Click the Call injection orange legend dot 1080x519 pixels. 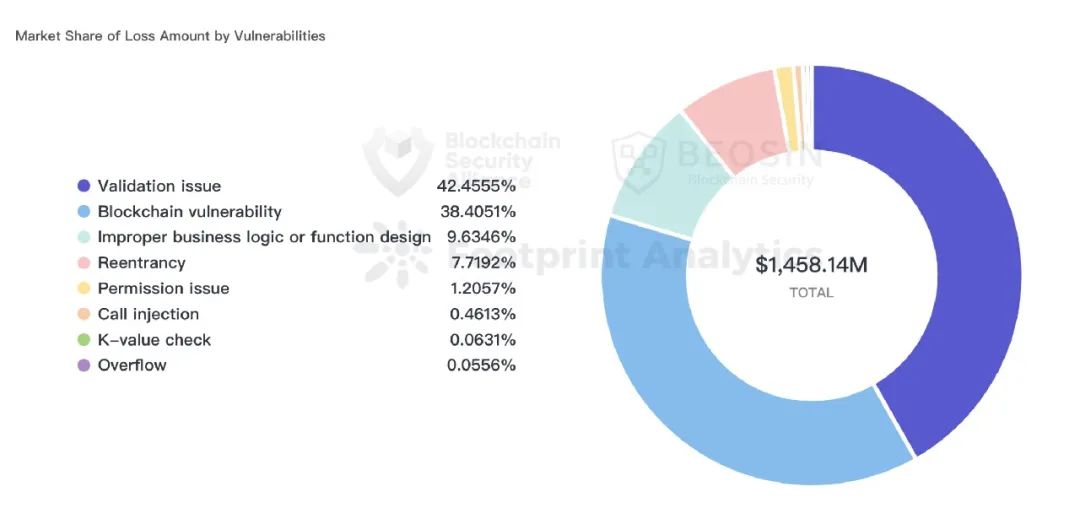pyautogui.click(x=84, y=315)
